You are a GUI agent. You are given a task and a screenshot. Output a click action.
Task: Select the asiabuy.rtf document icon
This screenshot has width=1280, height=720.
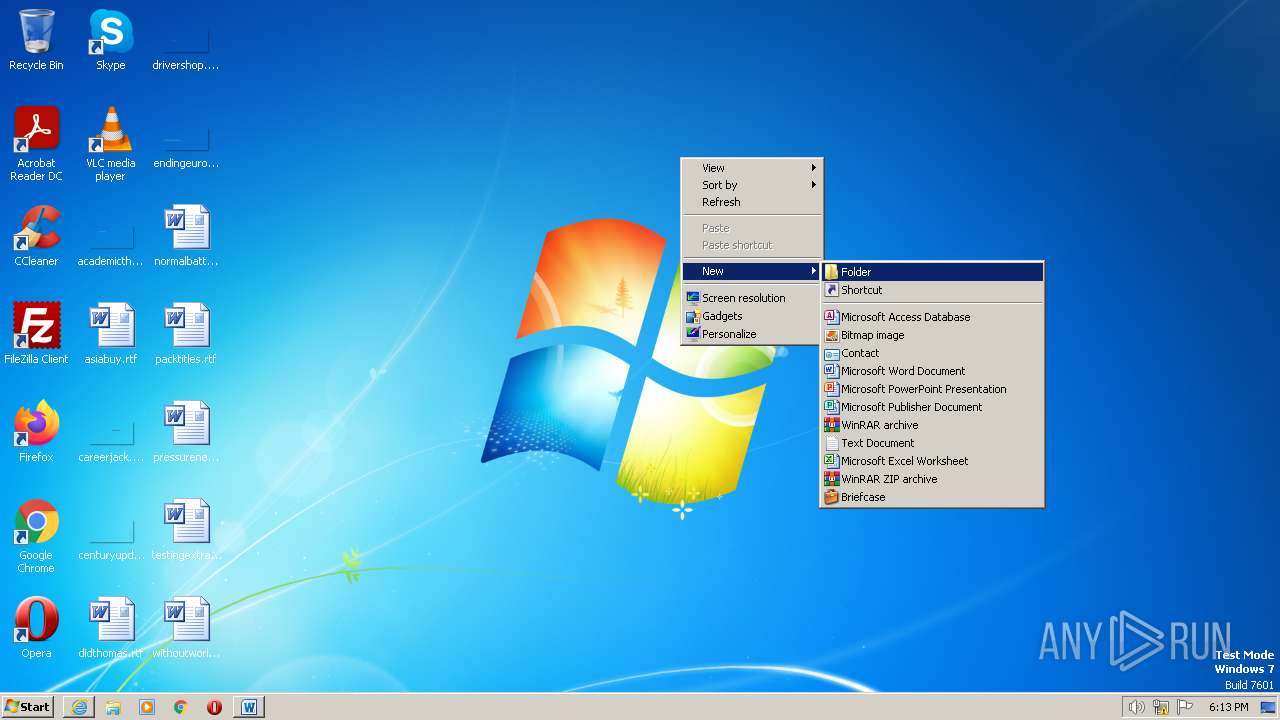110,334
